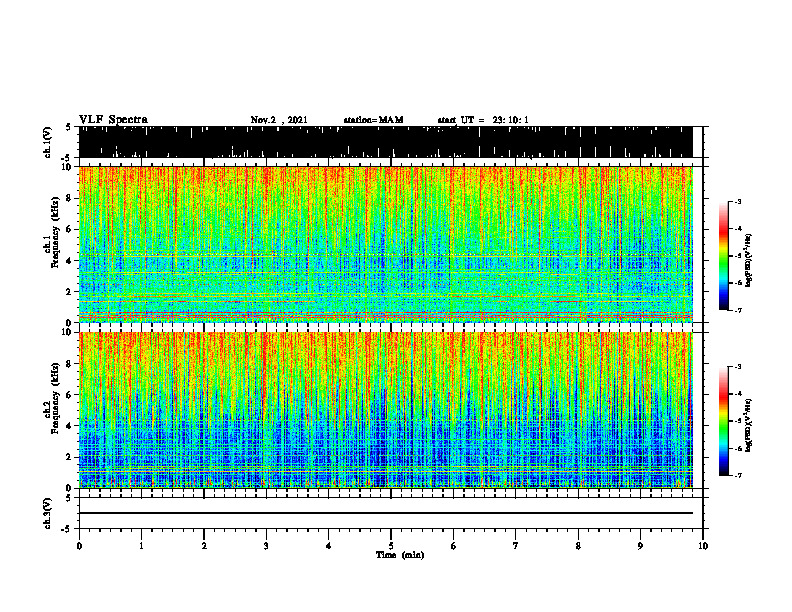Click the time axis tick label 6

(454, 546)
